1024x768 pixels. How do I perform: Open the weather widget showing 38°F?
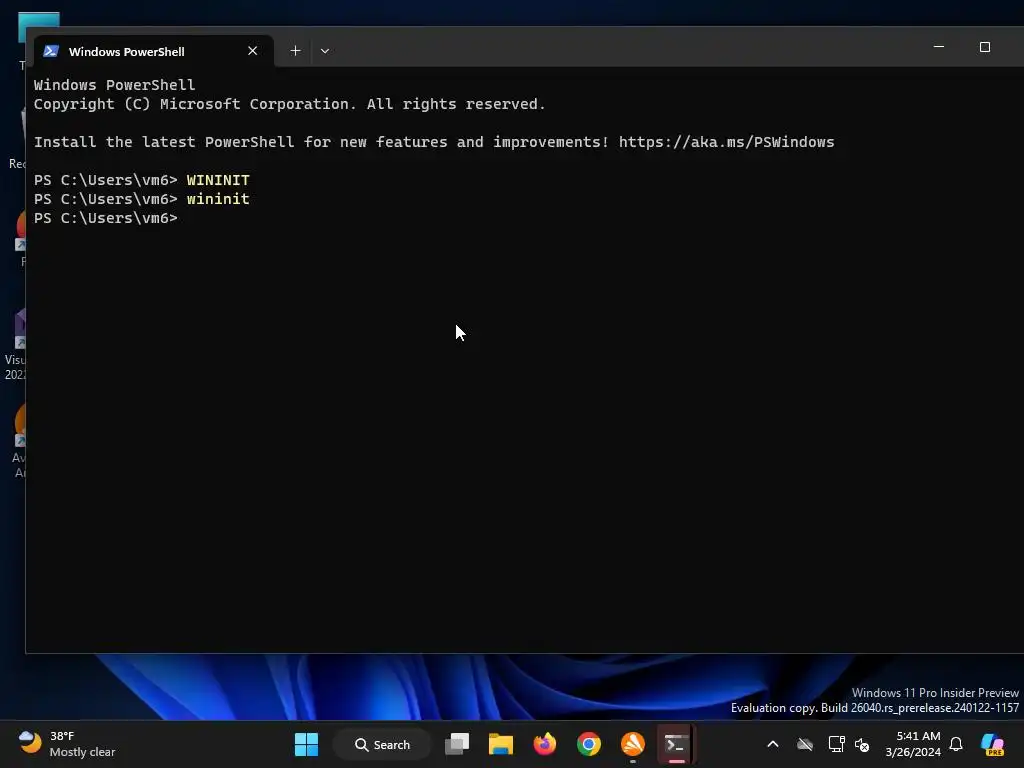click(x=67, y=744)
